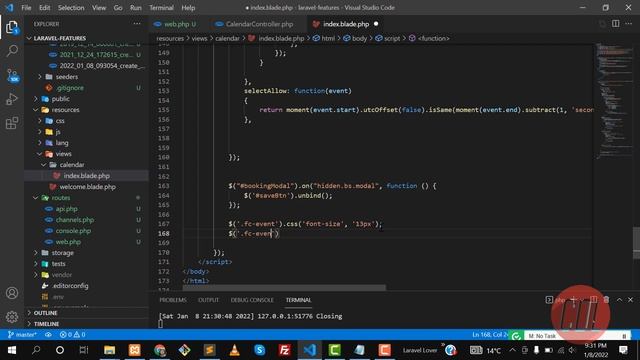
Task: Open Explorer more actions ellipsis
Action: pos(137,24)
